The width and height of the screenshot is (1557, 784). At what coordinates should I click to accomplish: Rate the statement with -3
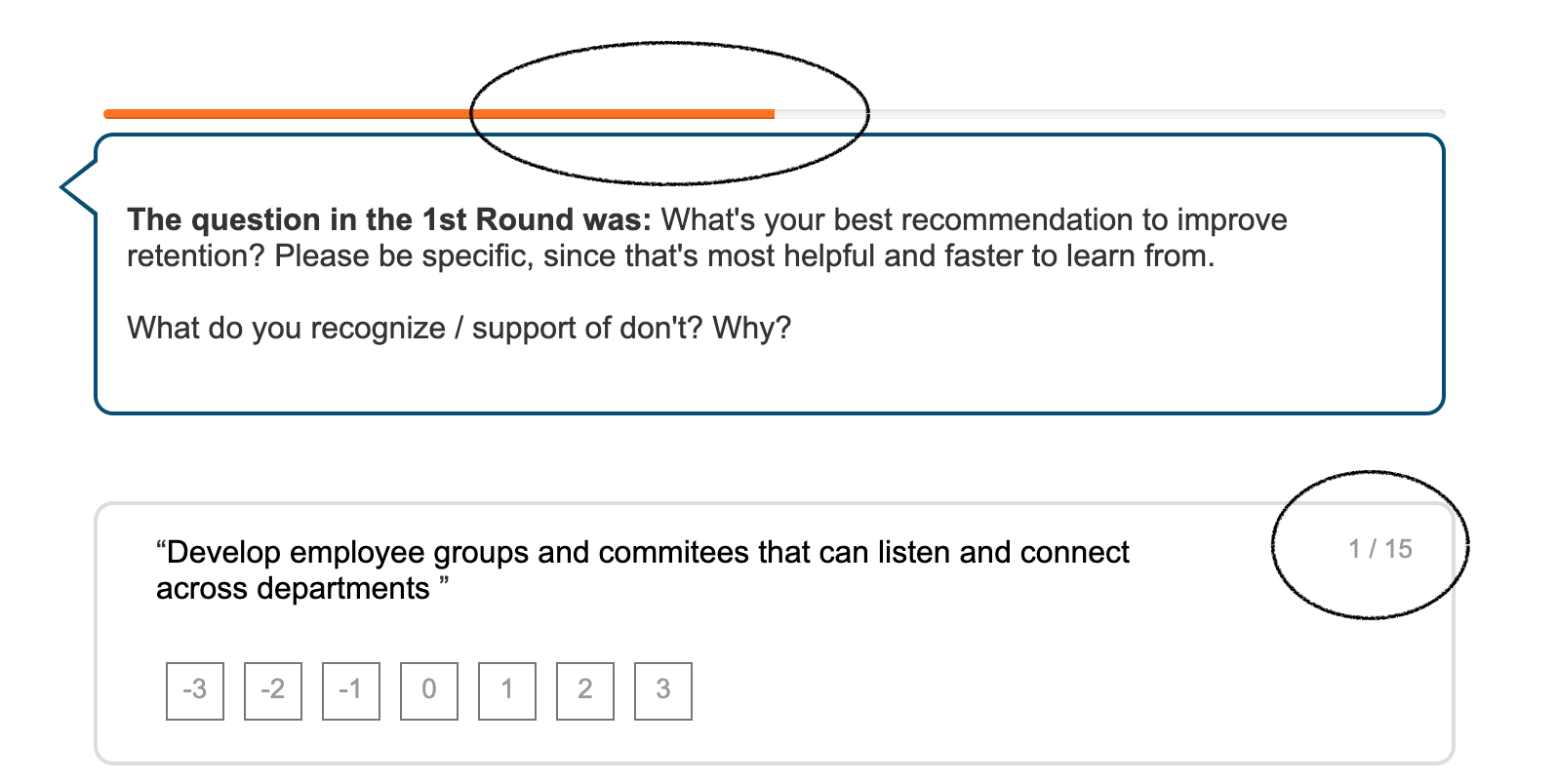click(195, 691)
